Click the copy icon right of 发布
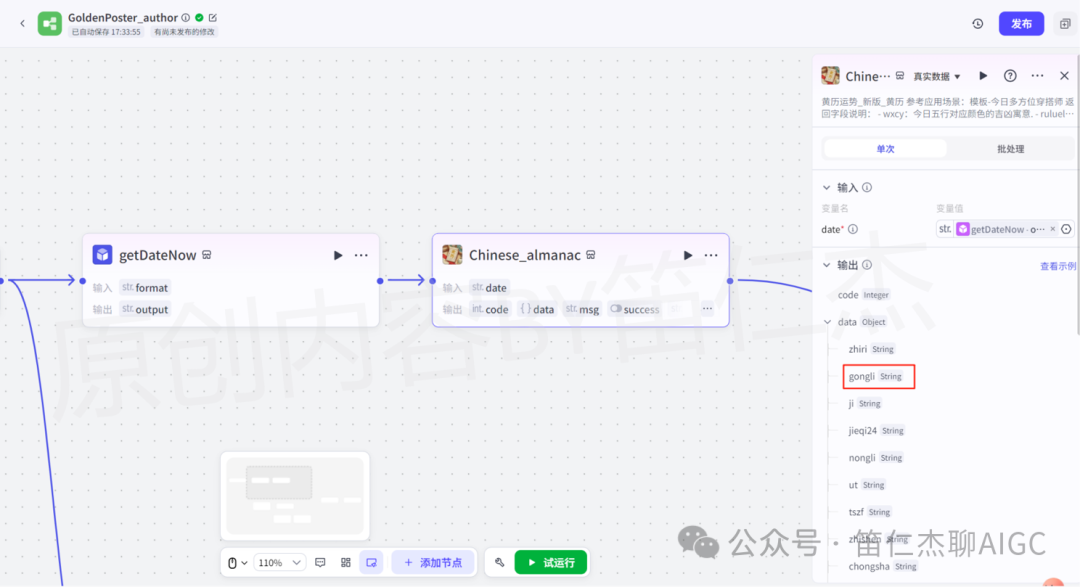The image size is (1080, 587). tap(1065, 23)
